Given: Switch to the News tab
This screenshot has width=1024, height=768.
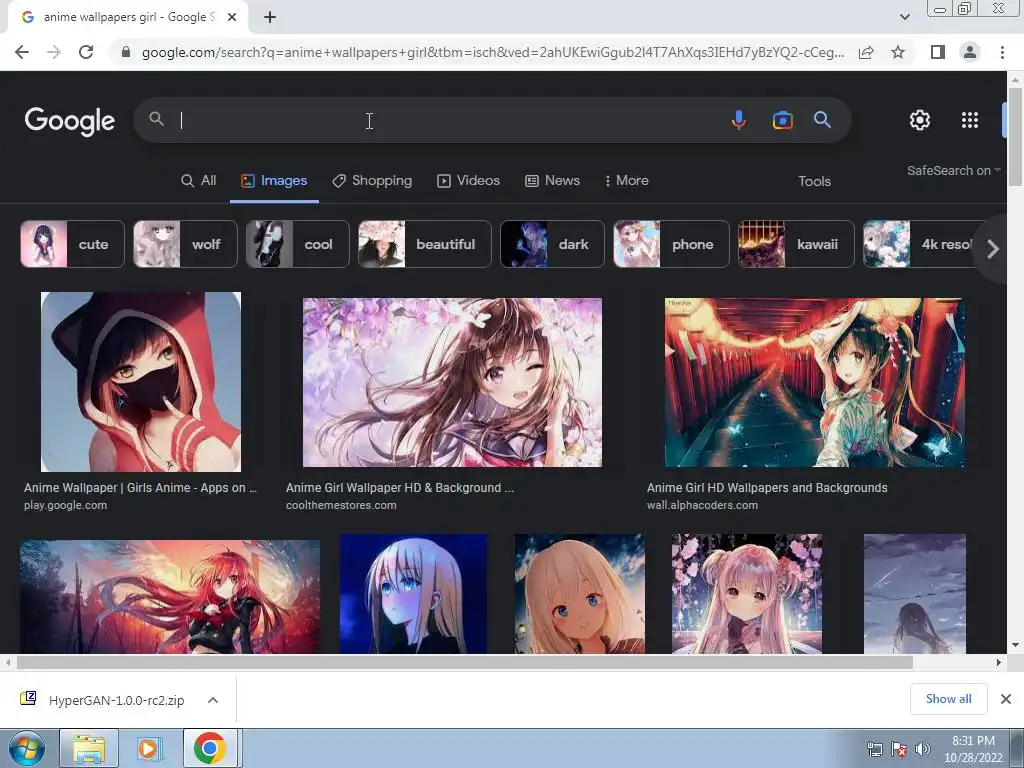Looking at the screenshot, I should point(552,181).
